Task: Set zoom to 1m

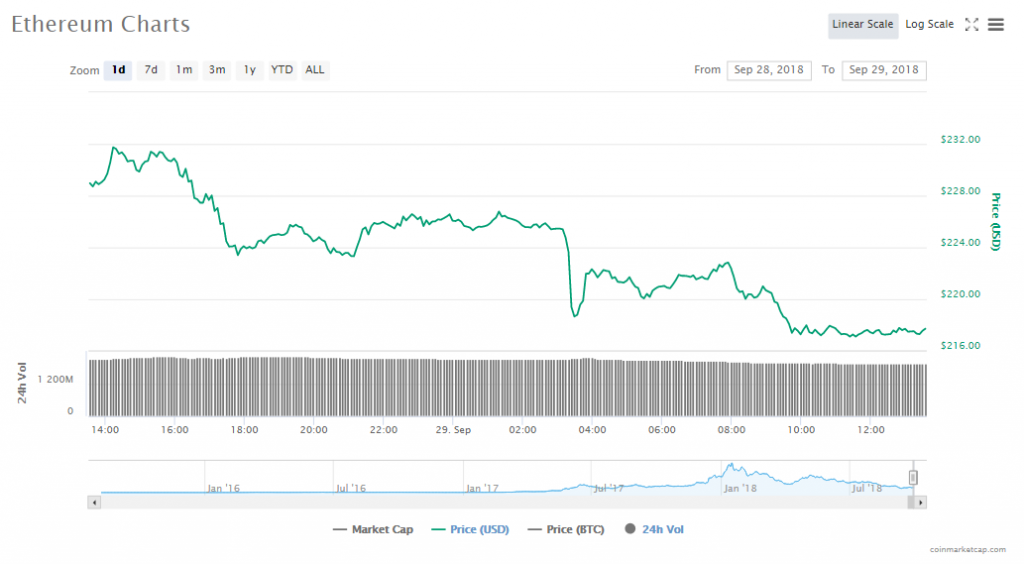Action: (x=184, y=70)
